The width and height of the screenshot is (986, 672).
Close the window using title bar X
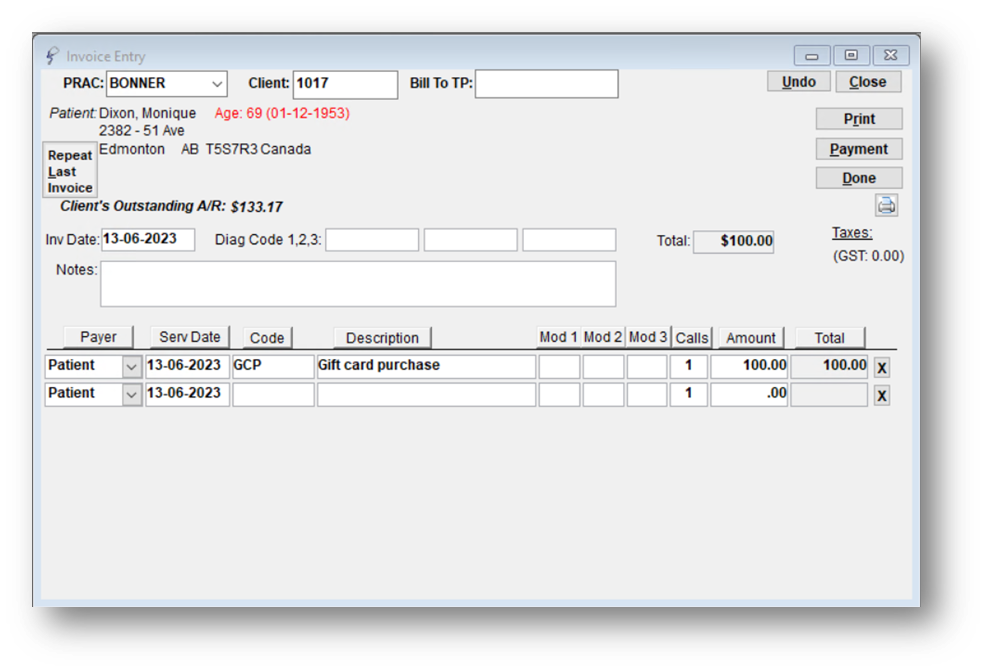890,55
